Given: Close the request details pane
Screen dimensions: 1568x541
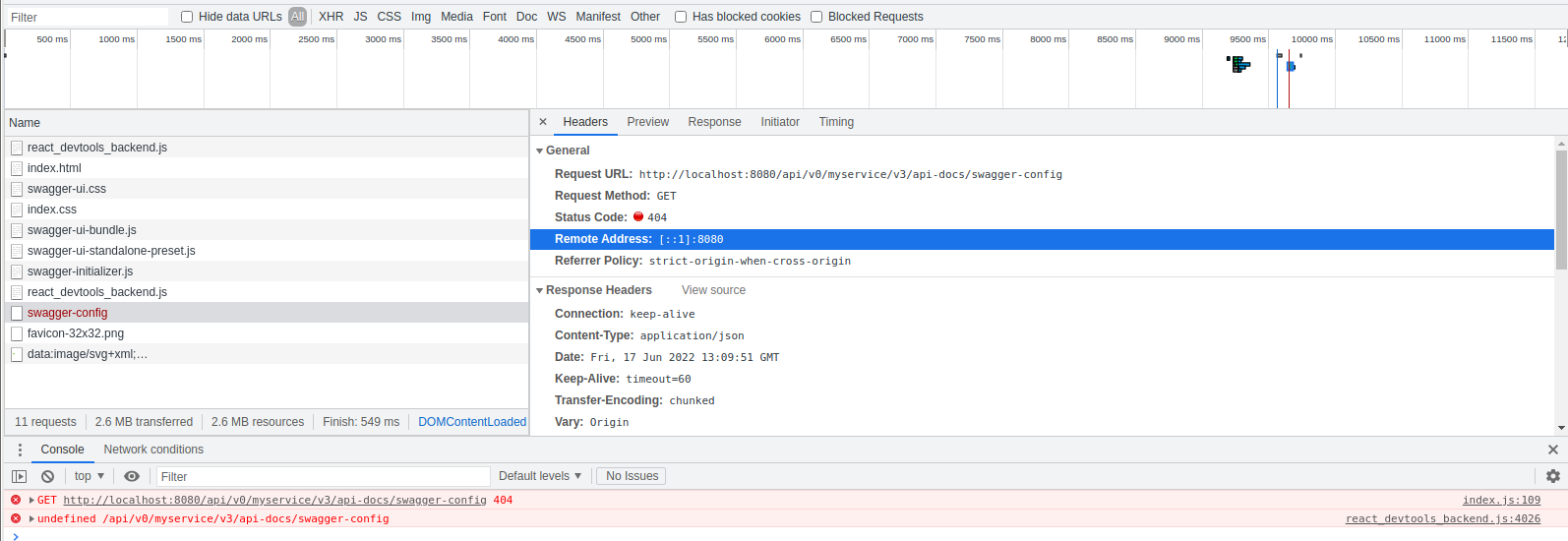Looking at the screenshot, I should click(543, 122).
